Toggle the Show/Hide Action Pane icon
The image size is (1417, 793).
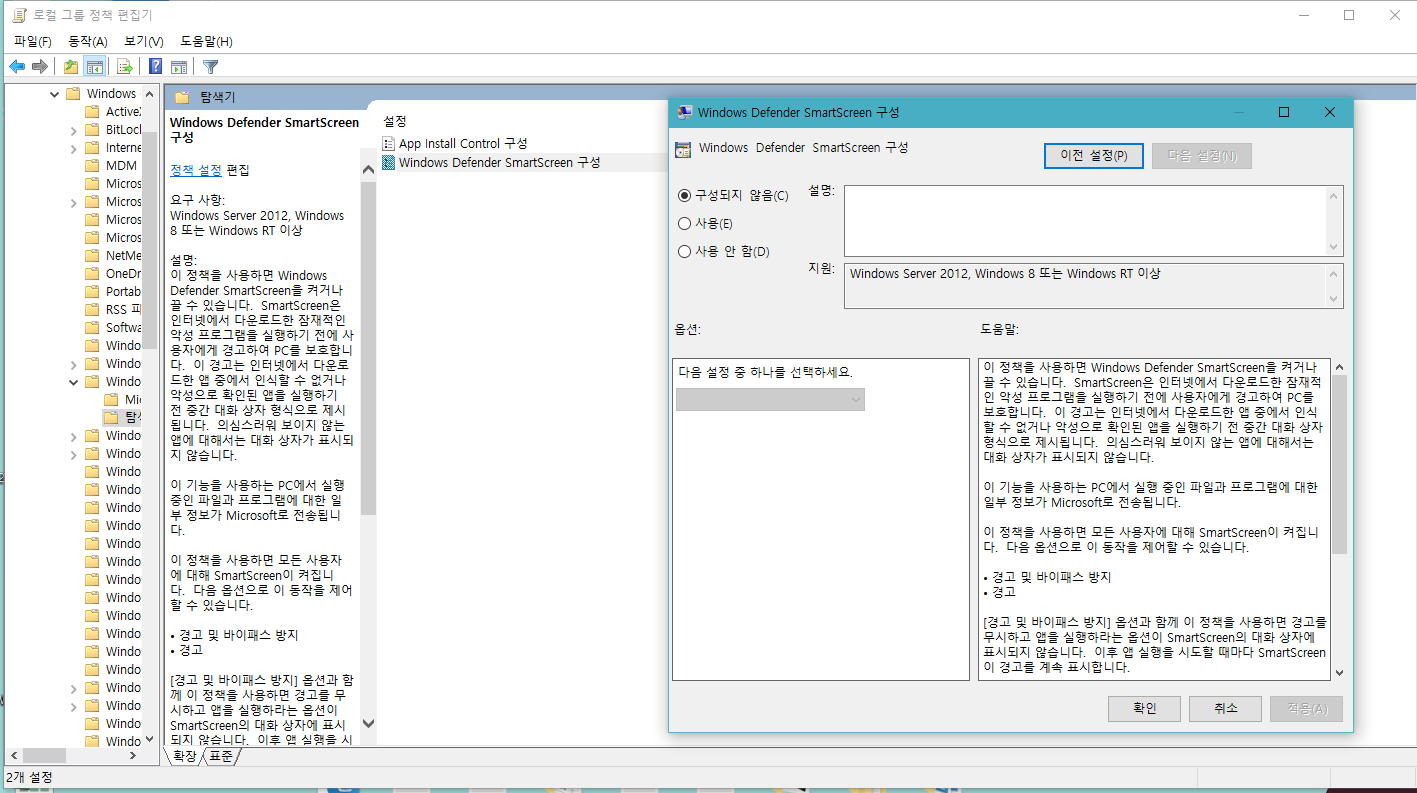pos(179,67)
